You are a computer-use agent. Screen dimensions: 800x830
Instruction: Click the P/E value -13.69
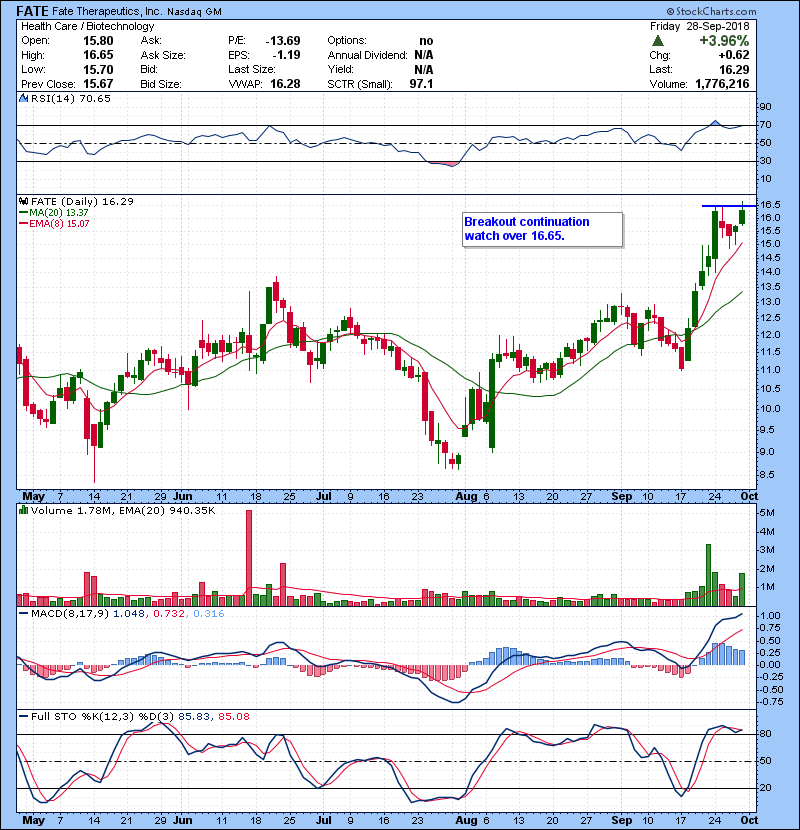click(x=283, y=41)
